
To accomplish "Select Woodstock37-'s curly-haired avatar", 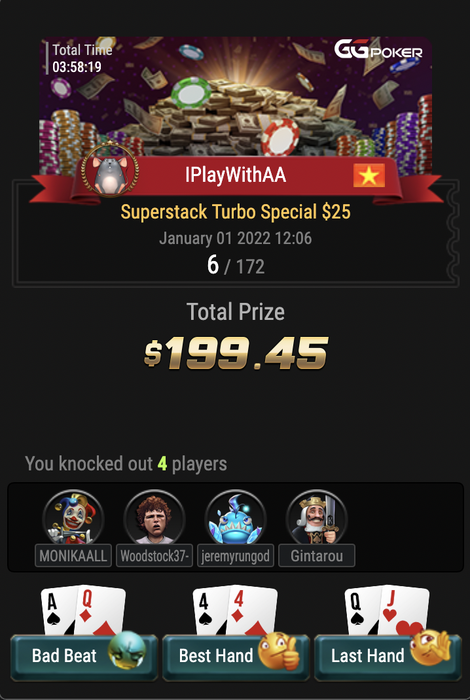I will 154,519.
